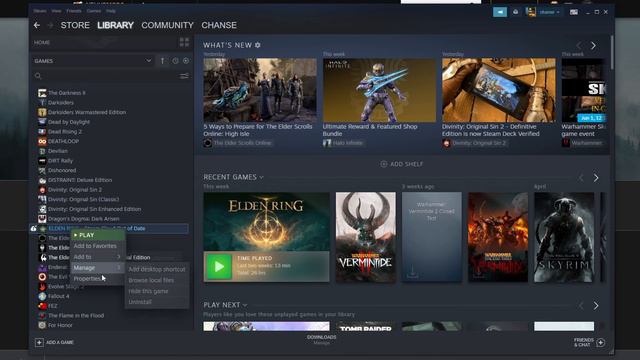640x360 pixels.
Task: Click the Add a Game plus icon
Action: tap(39, 342)
